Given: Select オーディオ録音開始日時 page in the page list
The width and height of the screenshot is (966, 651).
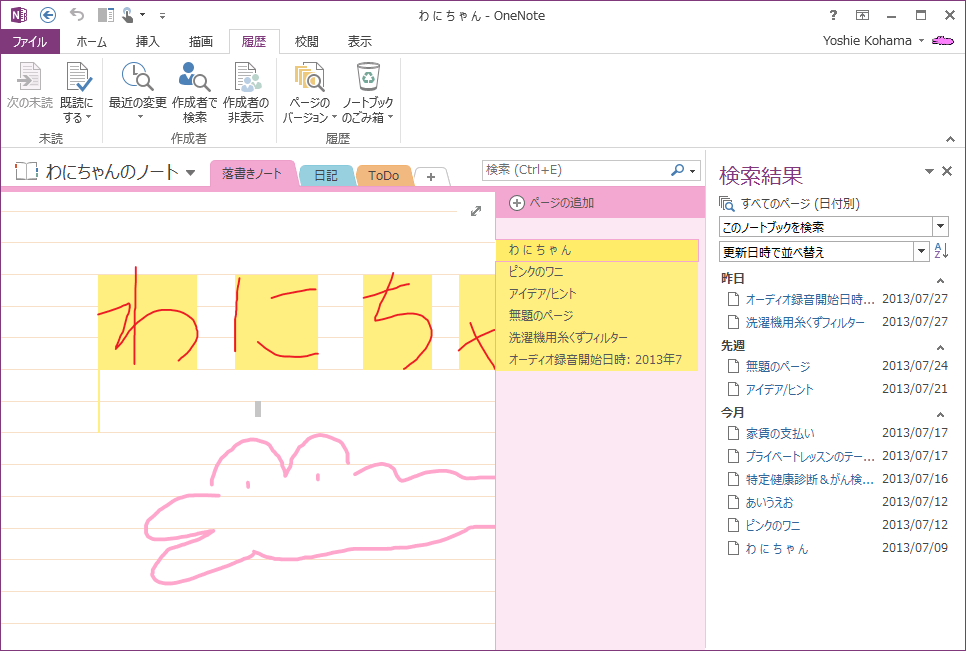Looking at the screenshot, I should [x=597, y=360].
